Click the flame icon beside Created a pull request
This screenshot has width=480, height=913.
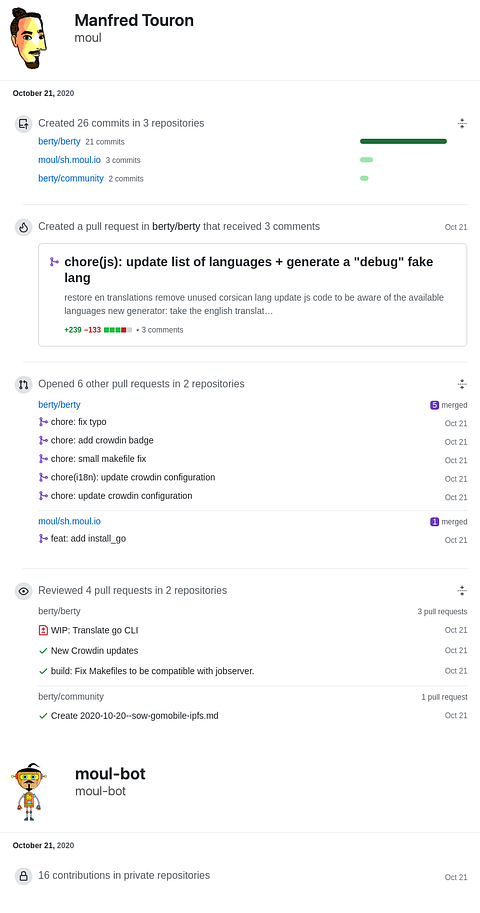23,227
